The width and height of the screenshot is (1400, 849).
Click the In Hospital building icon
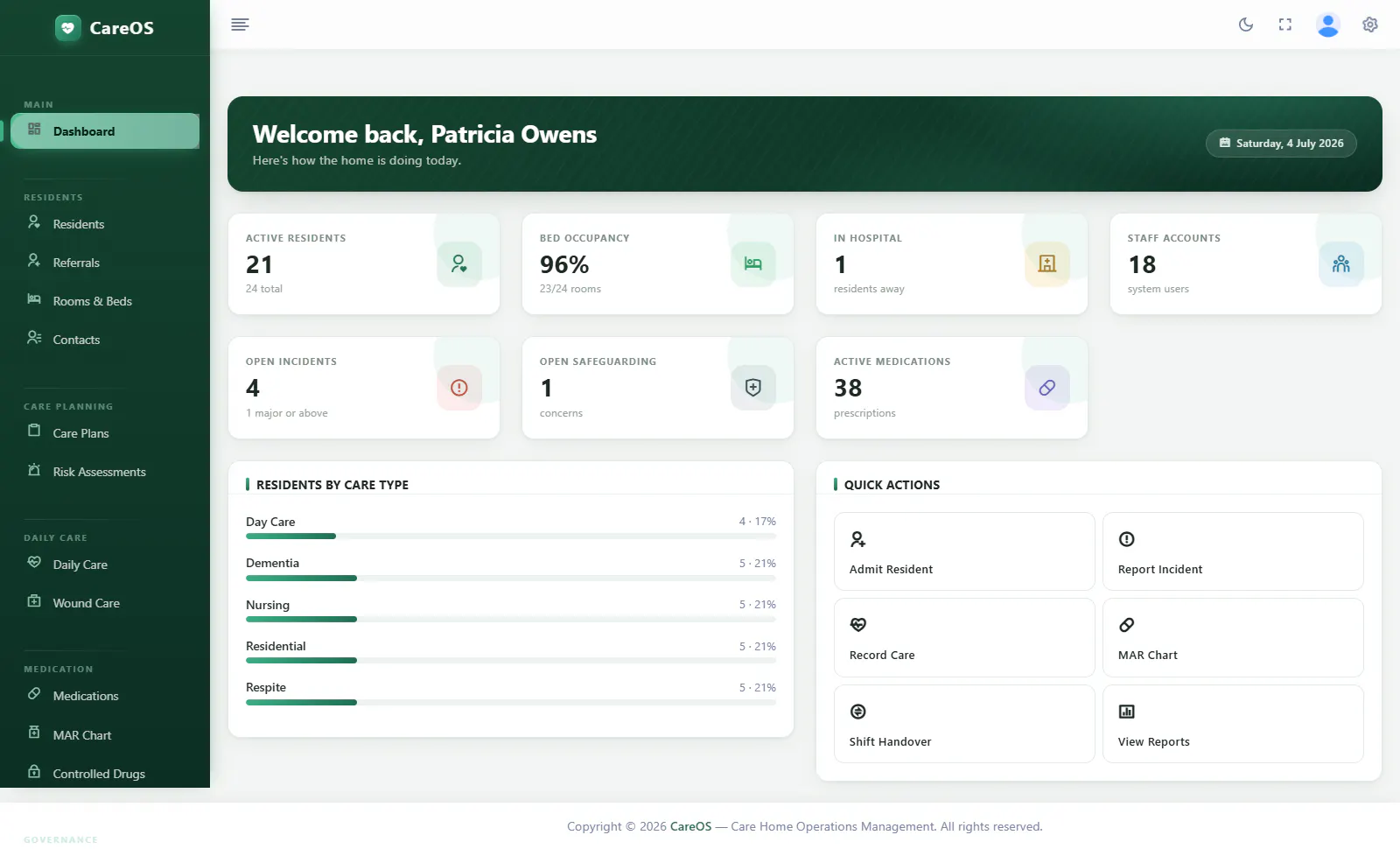(1047, 263)
